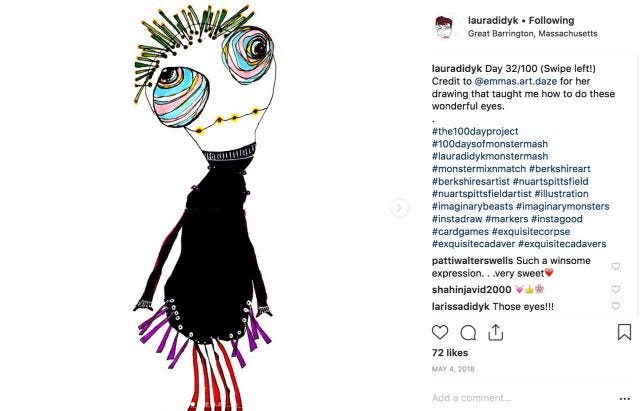
Task: Go to next image with arrow
Action: click(x=399, y=208)
